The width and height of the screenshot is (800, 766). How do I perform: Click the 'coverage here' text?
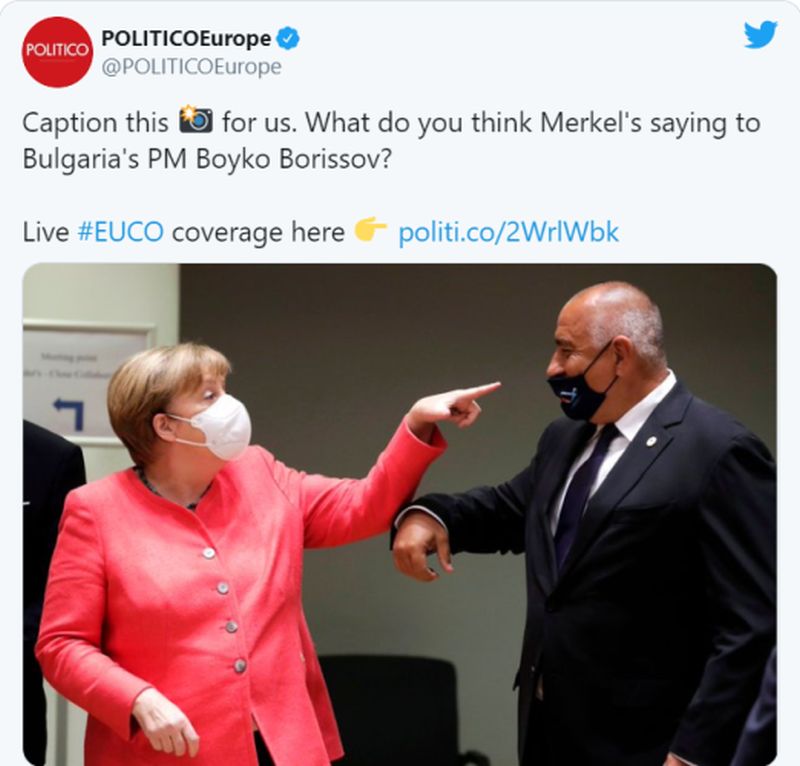tap(258, 232)
